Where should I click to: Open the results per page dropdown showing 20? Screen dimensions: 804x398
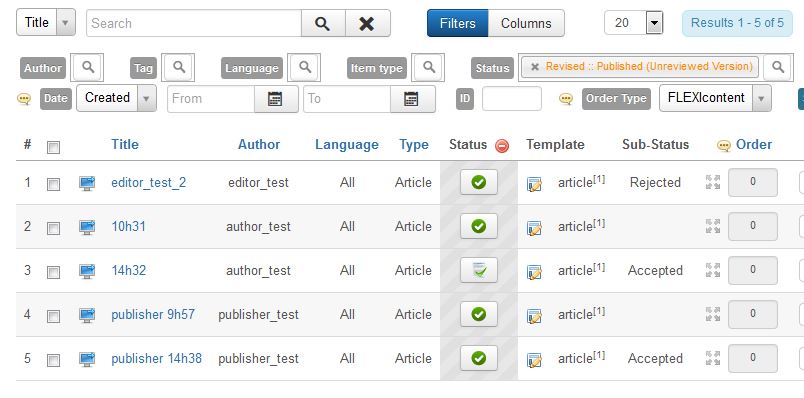[x=634, y=23]
